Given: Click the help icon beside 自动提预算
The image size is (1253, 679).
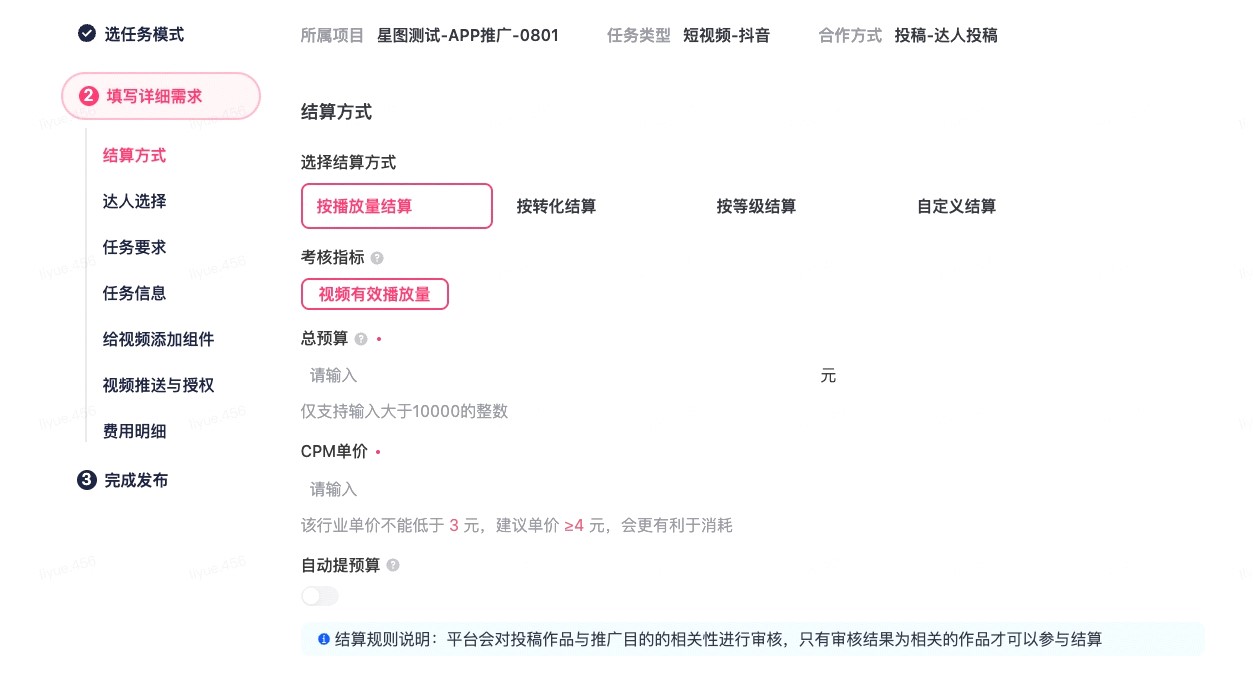Looking at the screenshot, I should coord(393,565).
